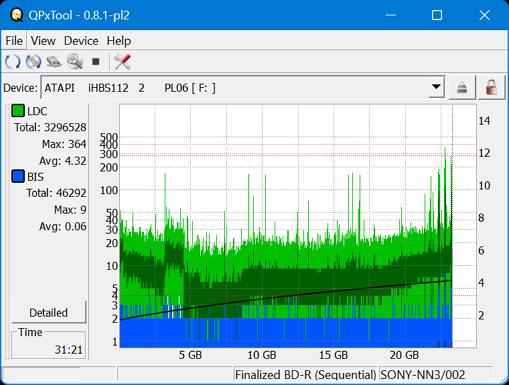Viewport: 509px width, 385px height.
Task: Click the stop scan square icon
Action: click(x=96, y=62)
